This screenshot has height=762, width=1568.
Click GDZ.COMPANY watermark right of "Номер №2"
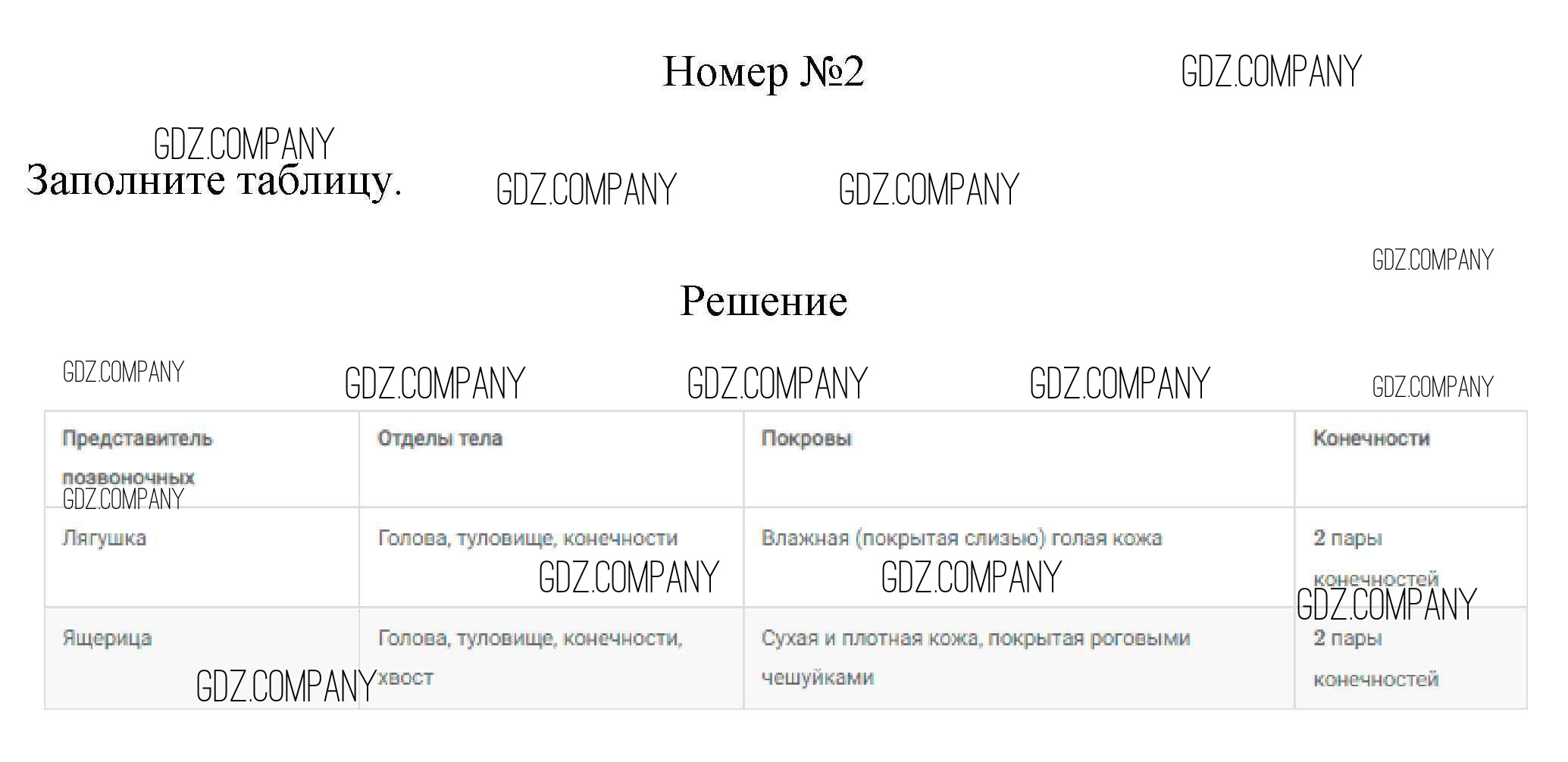(1271, 72)
